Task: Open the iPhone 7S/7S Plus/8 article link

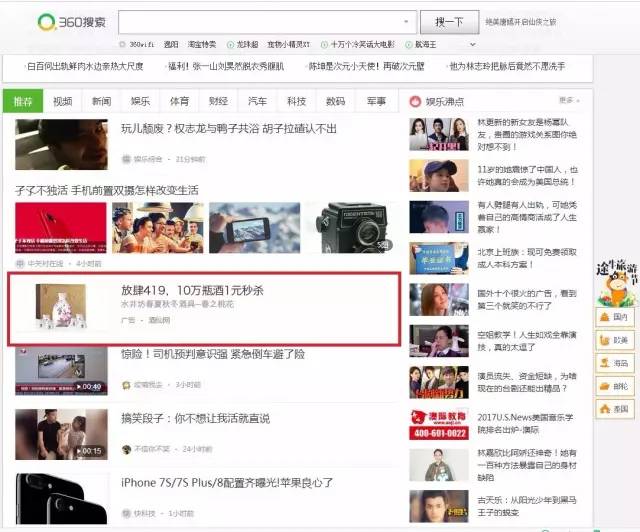Action: 227,483
